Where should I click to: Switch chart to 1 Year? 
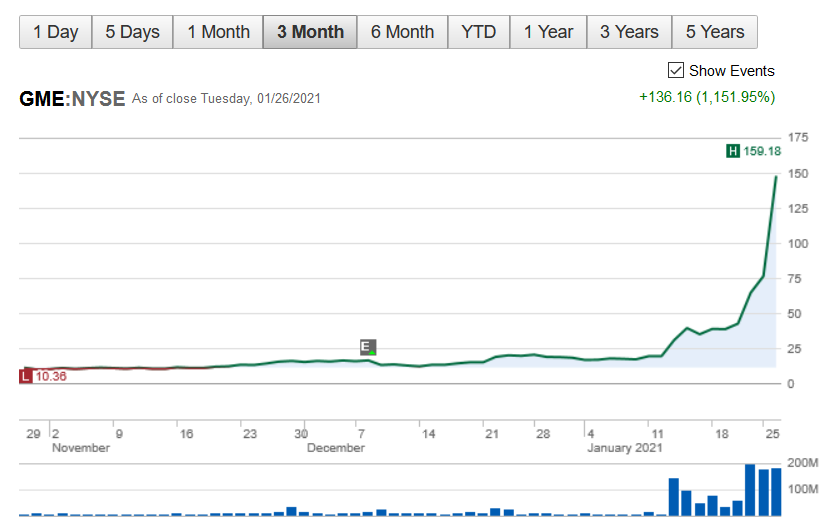pyautogui.click(x=548, y=32)
